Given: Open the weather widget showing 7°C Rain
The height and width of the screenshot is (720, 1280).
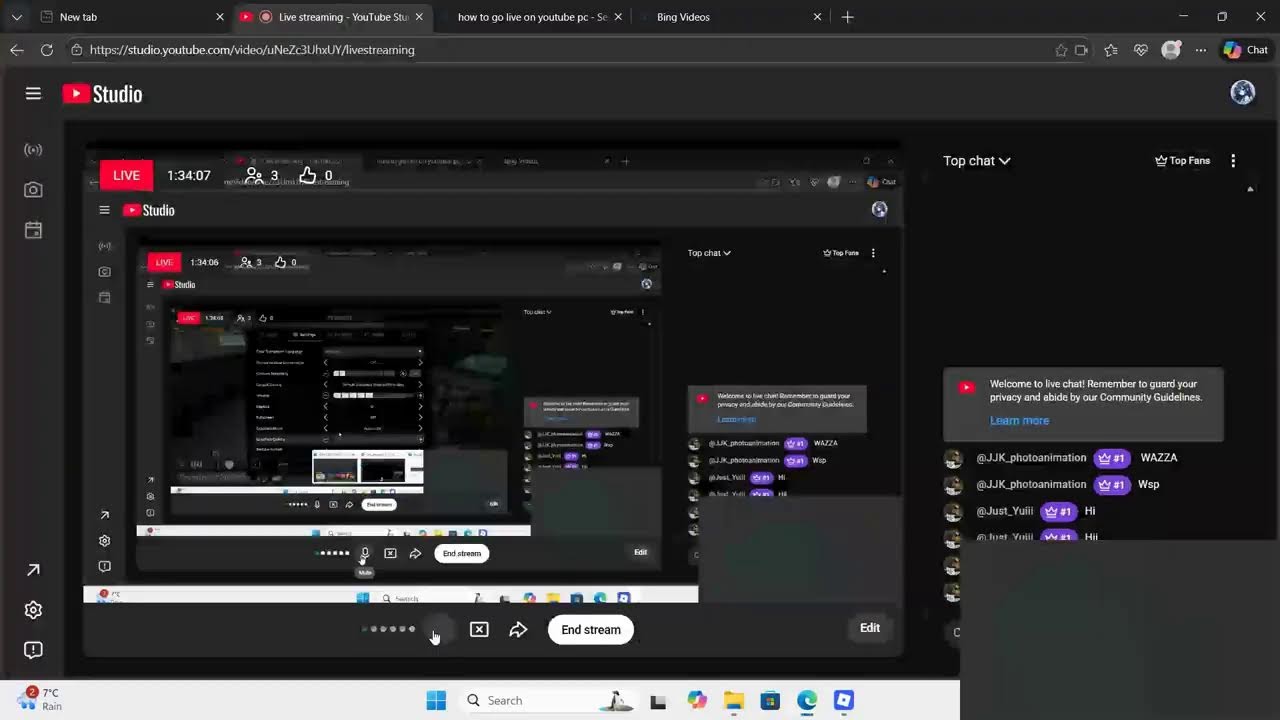Looking at the screenshot, I should [x=40, y=699].
